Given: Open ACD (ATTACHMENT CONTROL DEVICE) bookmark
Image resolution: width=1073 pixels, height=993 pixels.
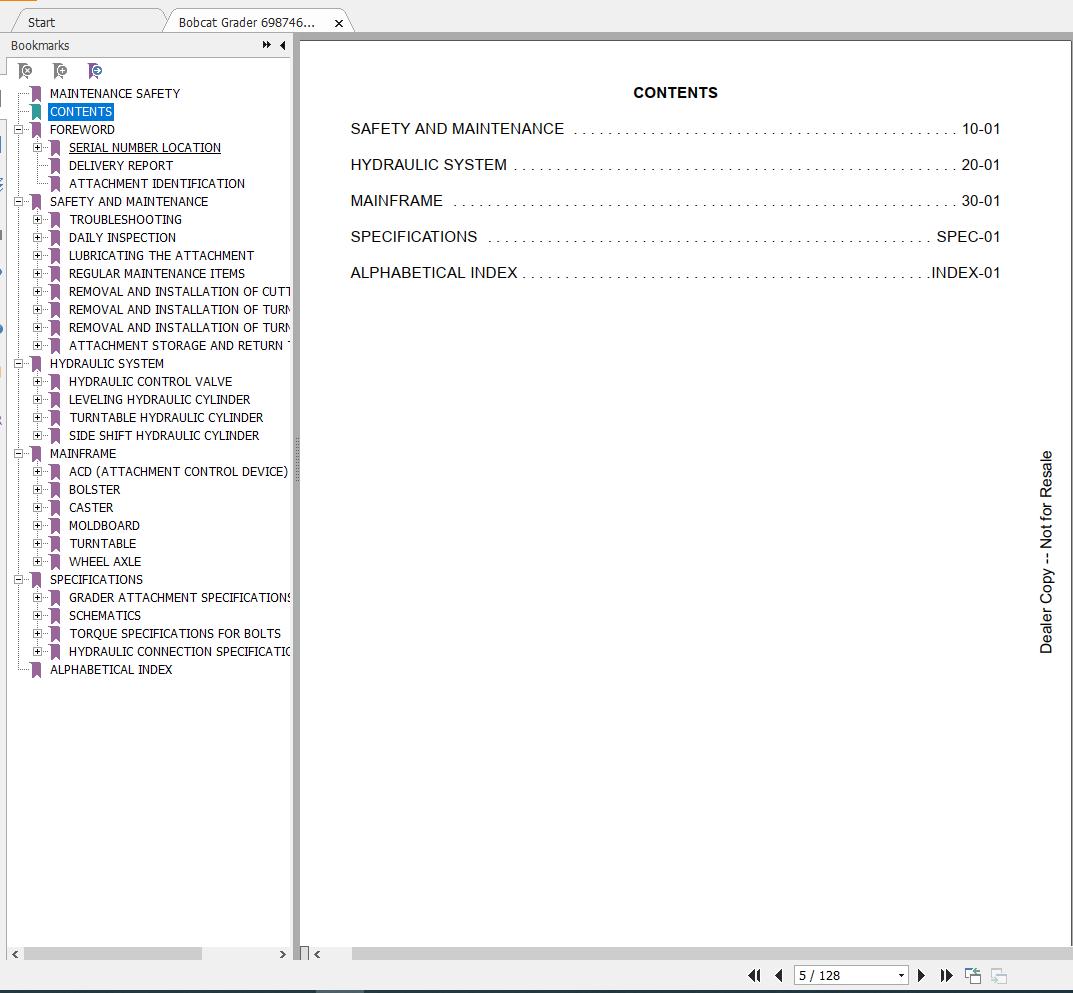Looking at the screenshot, I should click(178, 472).
